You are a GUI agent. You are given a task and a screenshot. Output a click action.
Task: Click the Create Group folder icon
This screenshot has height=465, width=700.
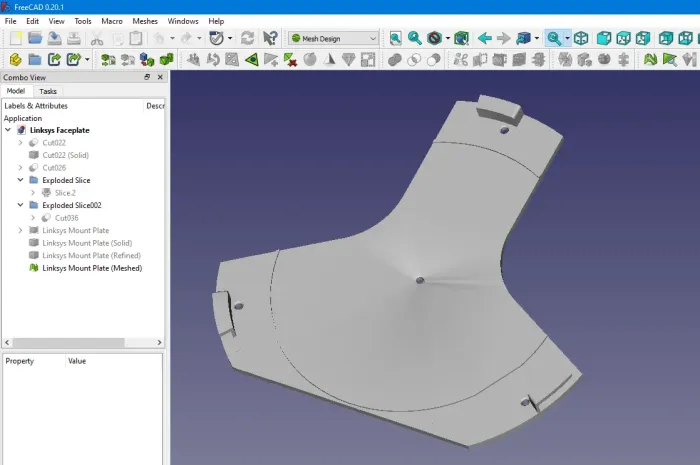[x=35, y=59]
